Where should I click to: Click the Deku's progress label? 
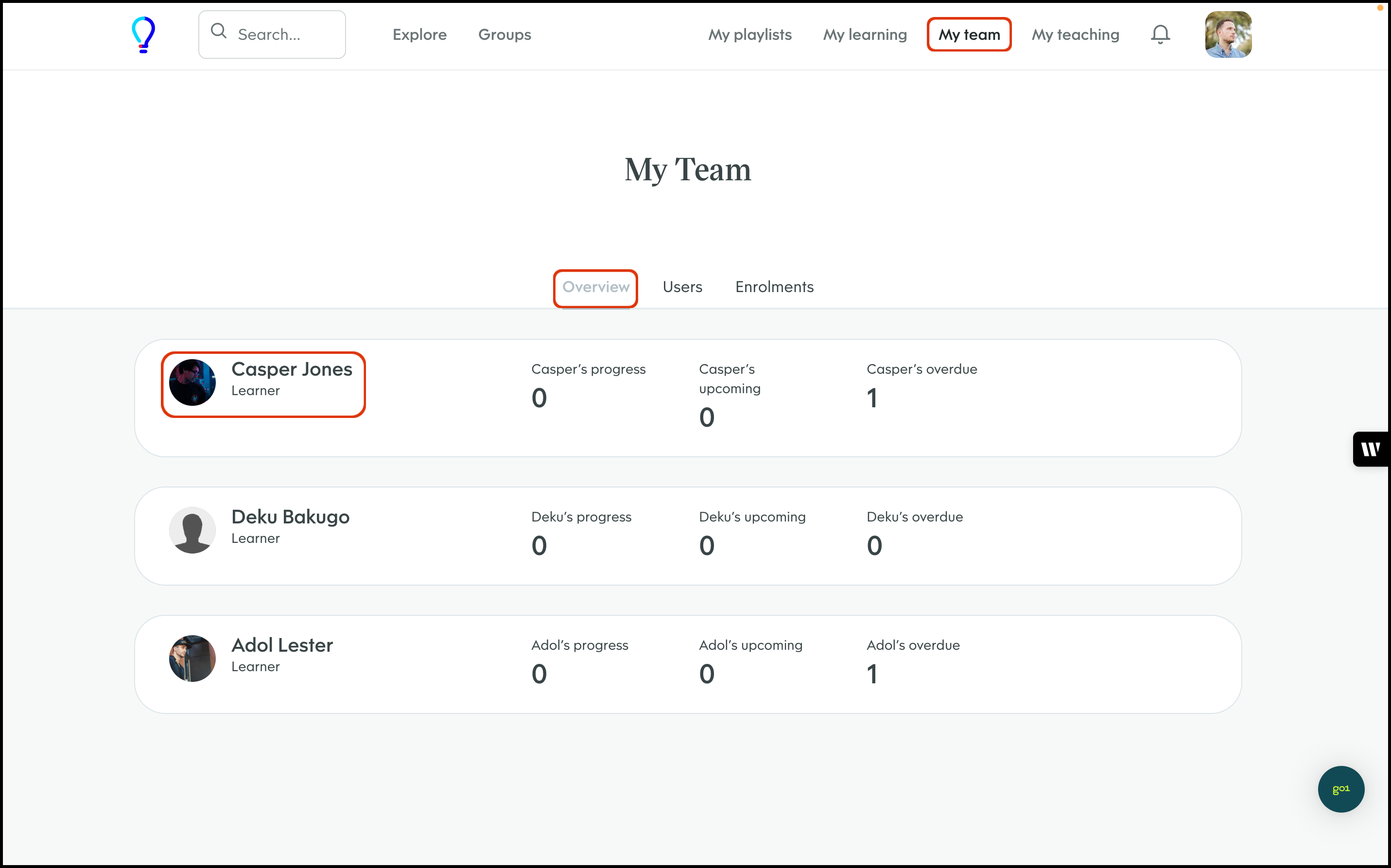tap(581, 517)
